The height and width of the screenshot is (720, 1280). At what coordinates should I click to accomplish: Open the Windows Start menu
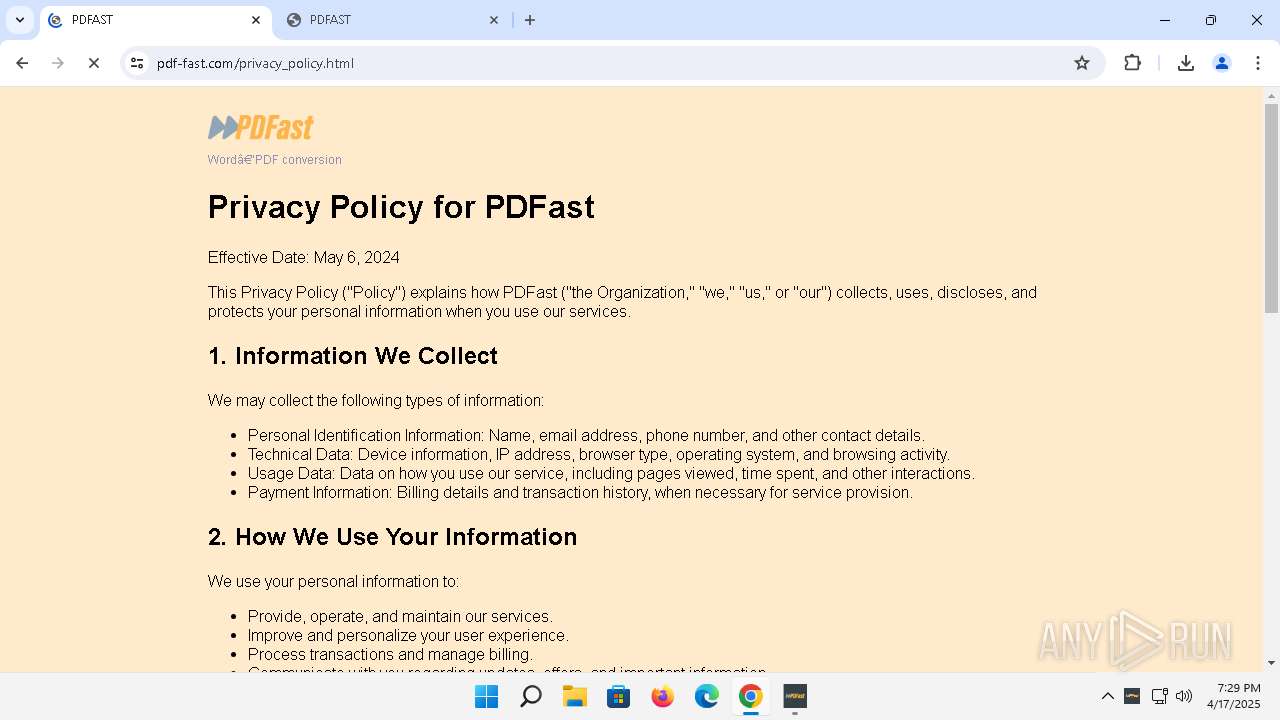coord(487,696)
